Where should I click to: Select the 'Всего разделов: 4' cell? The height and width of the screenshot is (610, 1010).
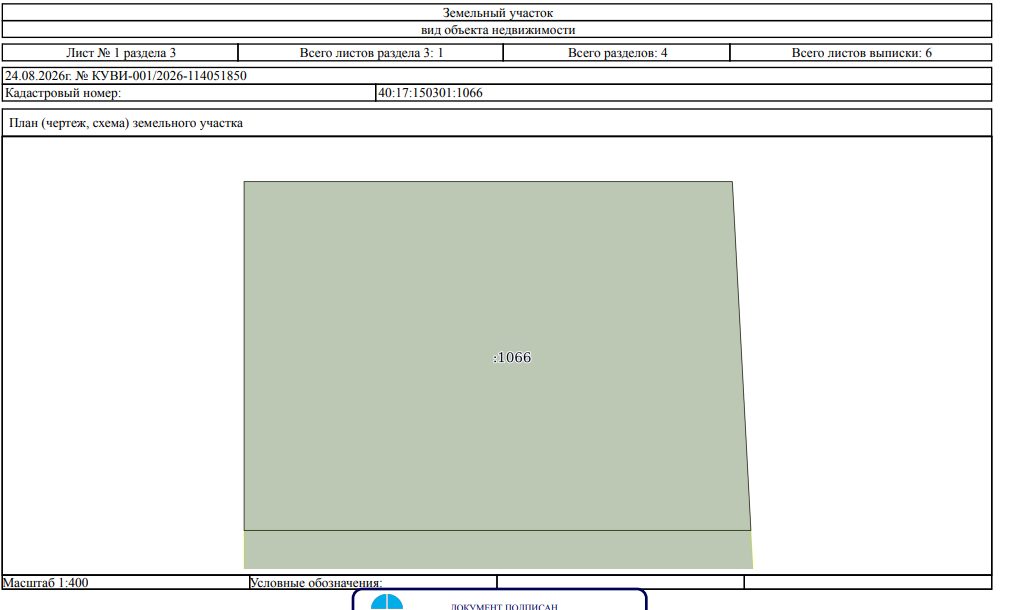click(617, 53)
